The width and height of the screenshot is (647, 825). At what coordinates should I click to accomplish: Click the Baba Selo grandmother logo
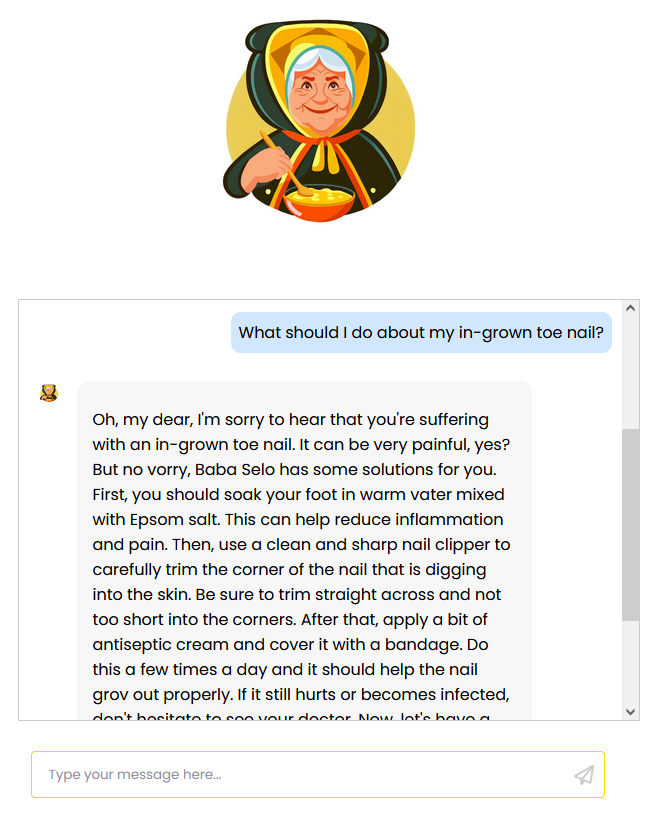tap(321, 120)
